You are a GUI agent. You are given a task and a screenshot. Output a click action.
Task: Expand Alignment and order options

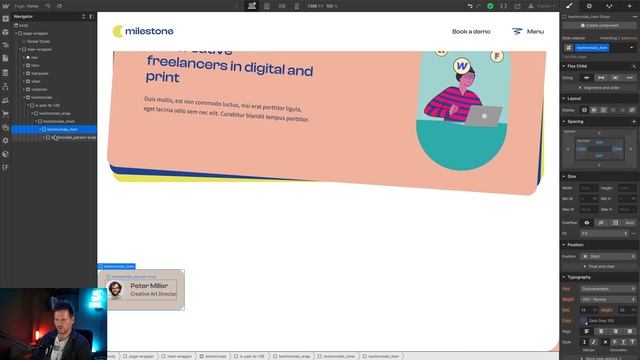click(599, 88)
